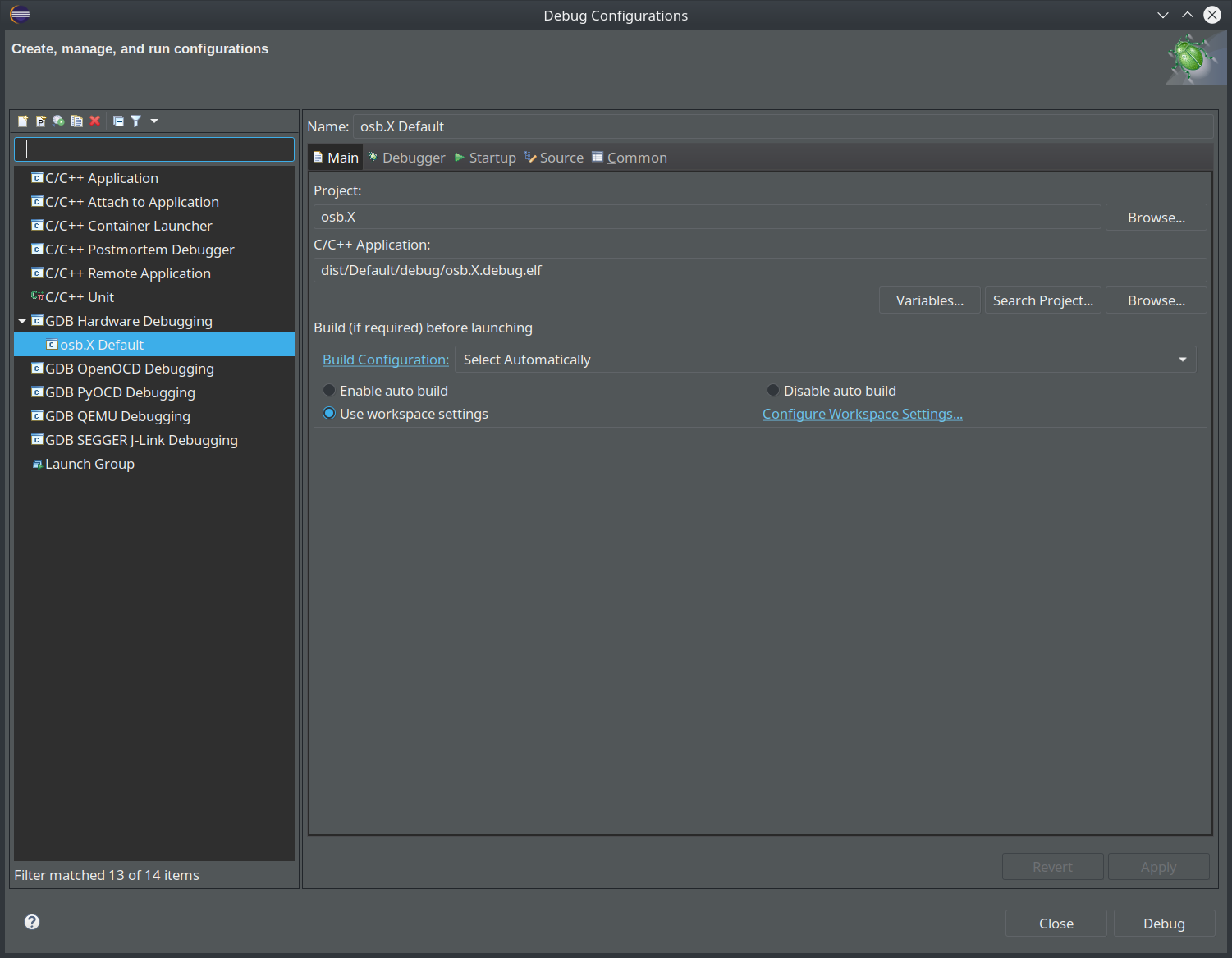The image size is (1232, 958).
Task: Select C/C++ Remote Application item
Action: [x=128, y=273]
